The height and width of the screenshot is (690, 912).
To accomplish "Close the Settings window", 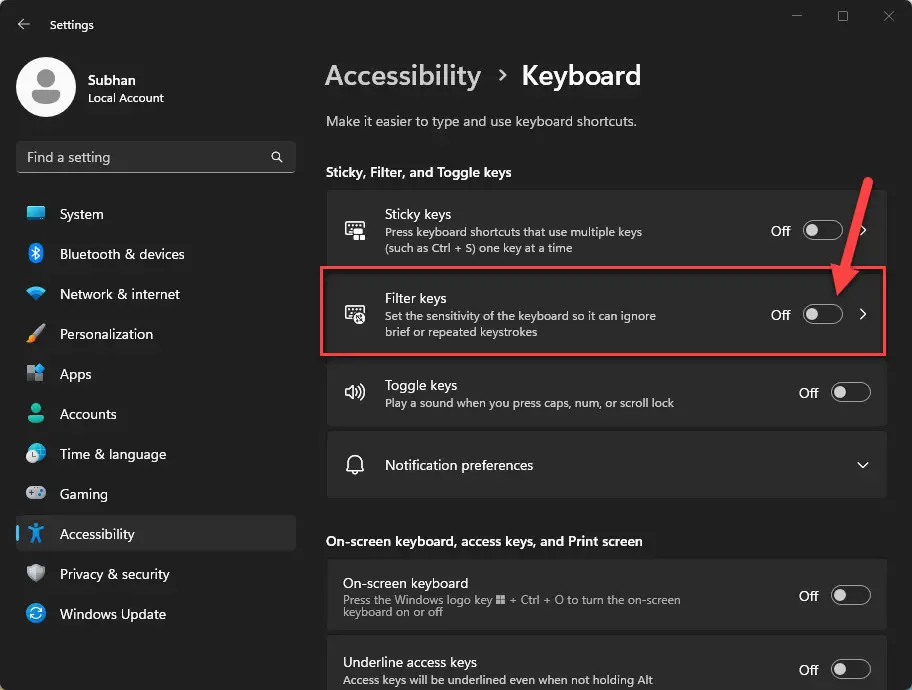I will (889, 16).
